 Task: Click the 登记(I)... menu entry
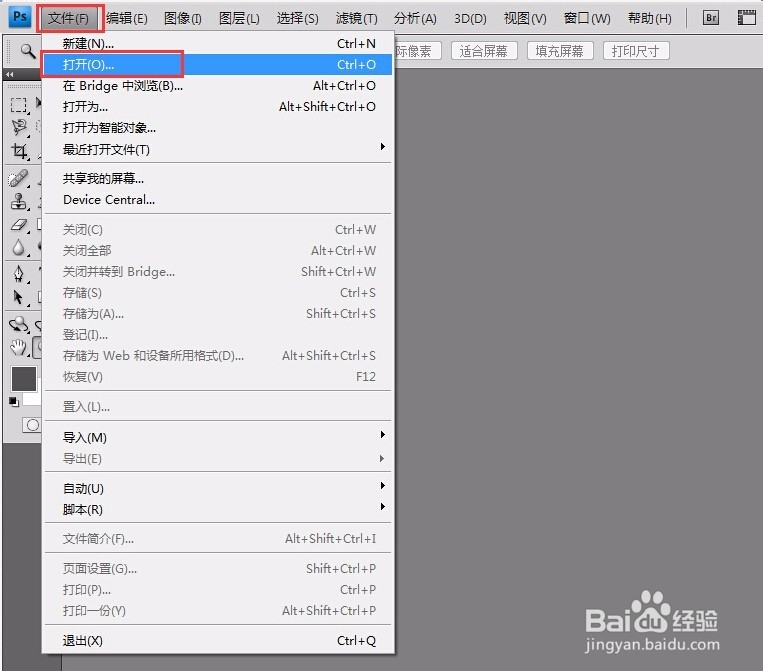coord(218,335)
